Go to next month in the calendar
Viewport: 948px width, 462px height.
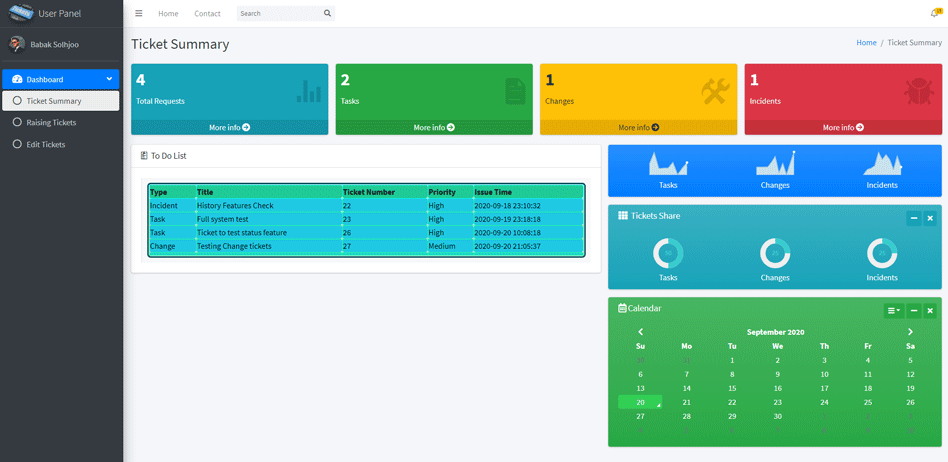pos(910,332)
